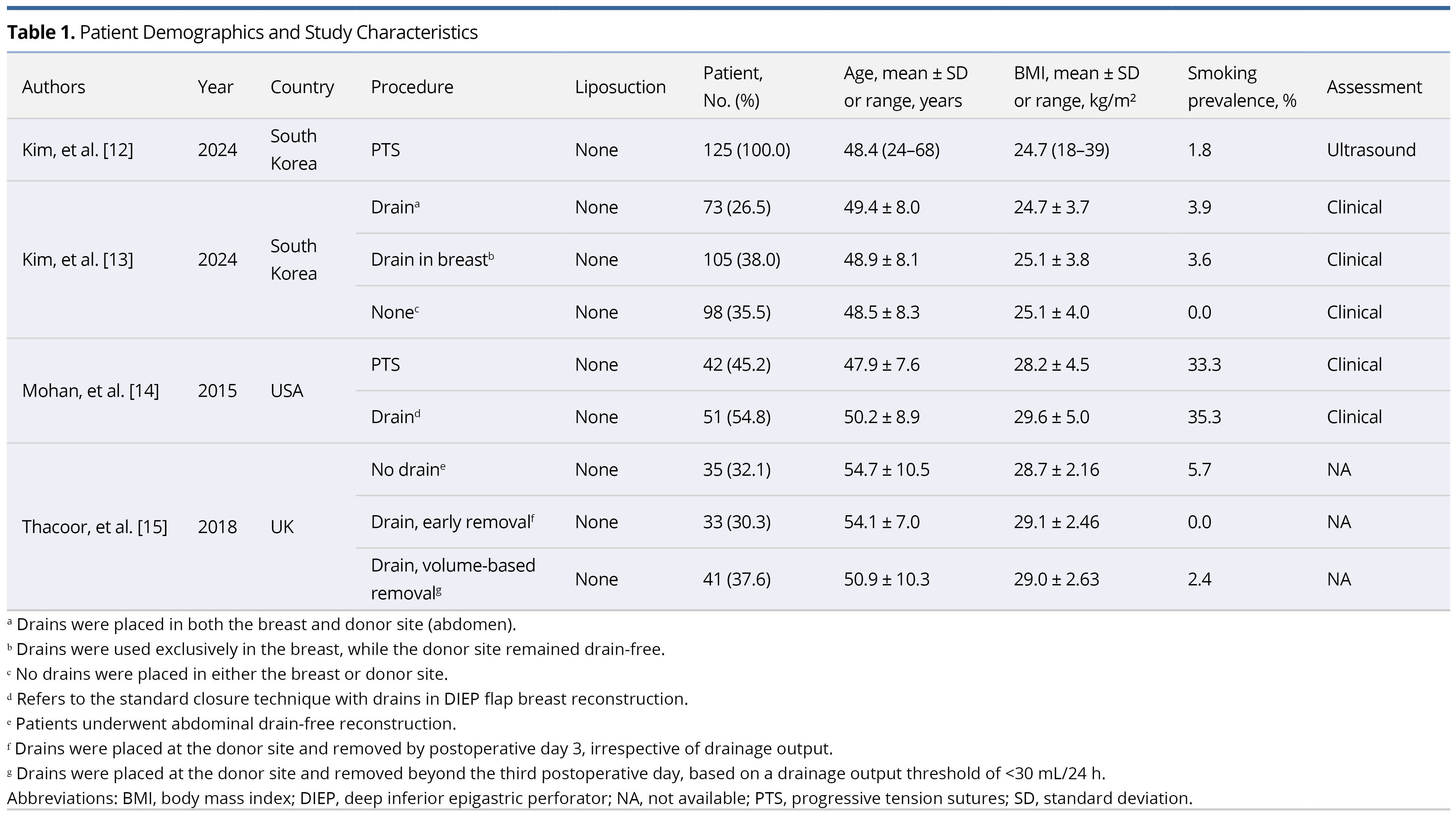Click the Assessment column header

pyautogui.click(x=1374, y=86)
